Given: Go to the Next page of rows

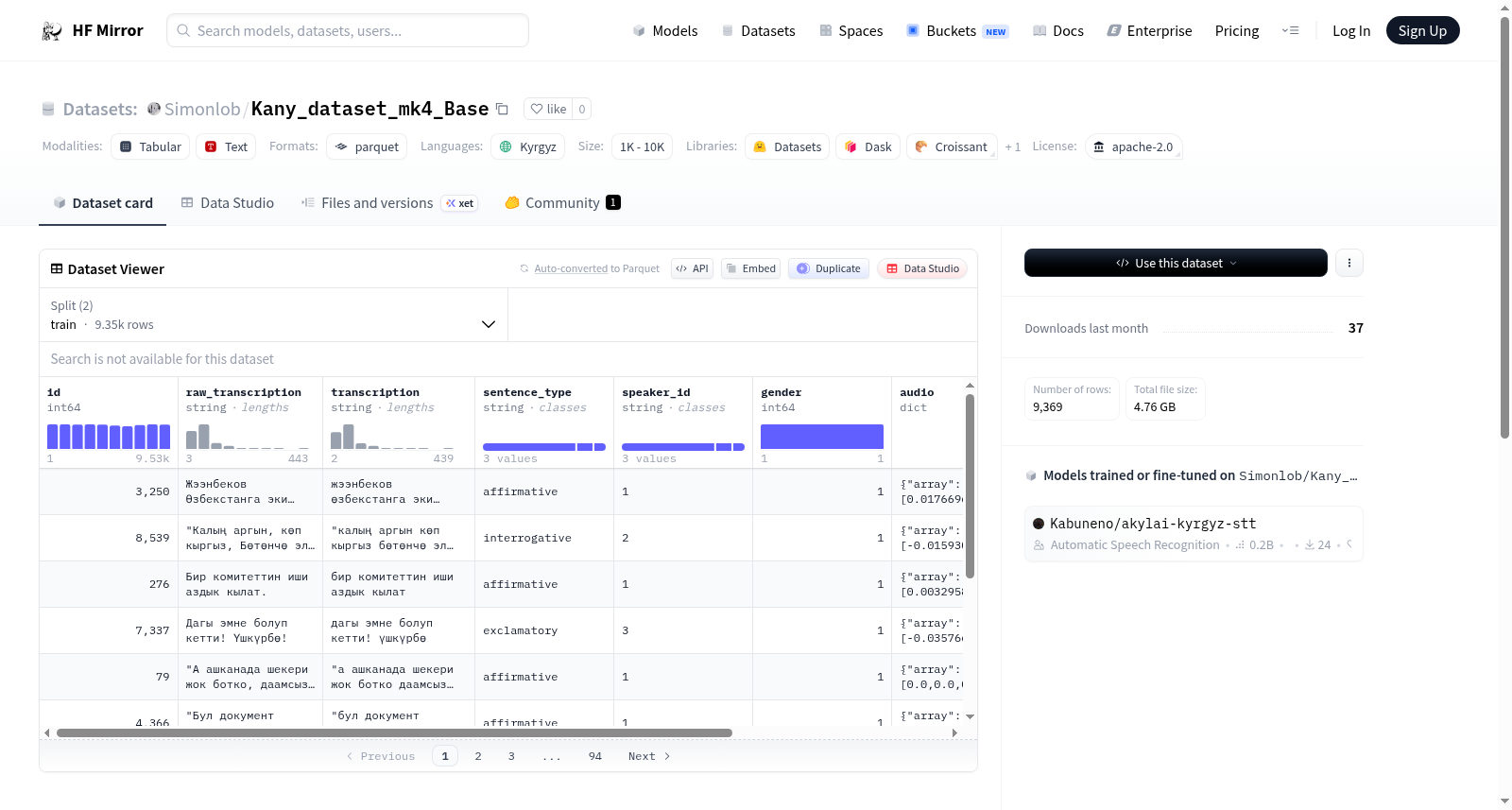Looking at the screenshot, I should tap(649, 756).
